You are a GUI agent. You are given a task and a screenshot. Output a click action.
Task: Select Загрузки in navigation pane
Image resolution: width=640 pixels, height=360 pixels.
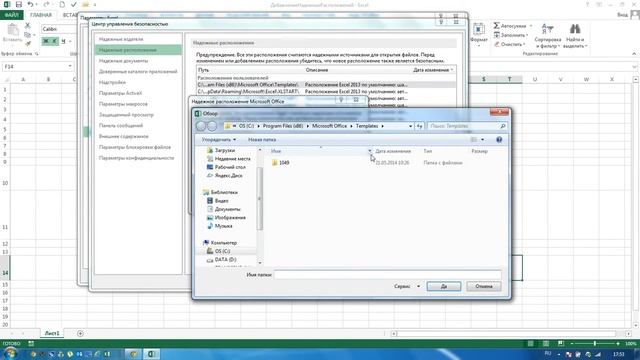(224, 150)
